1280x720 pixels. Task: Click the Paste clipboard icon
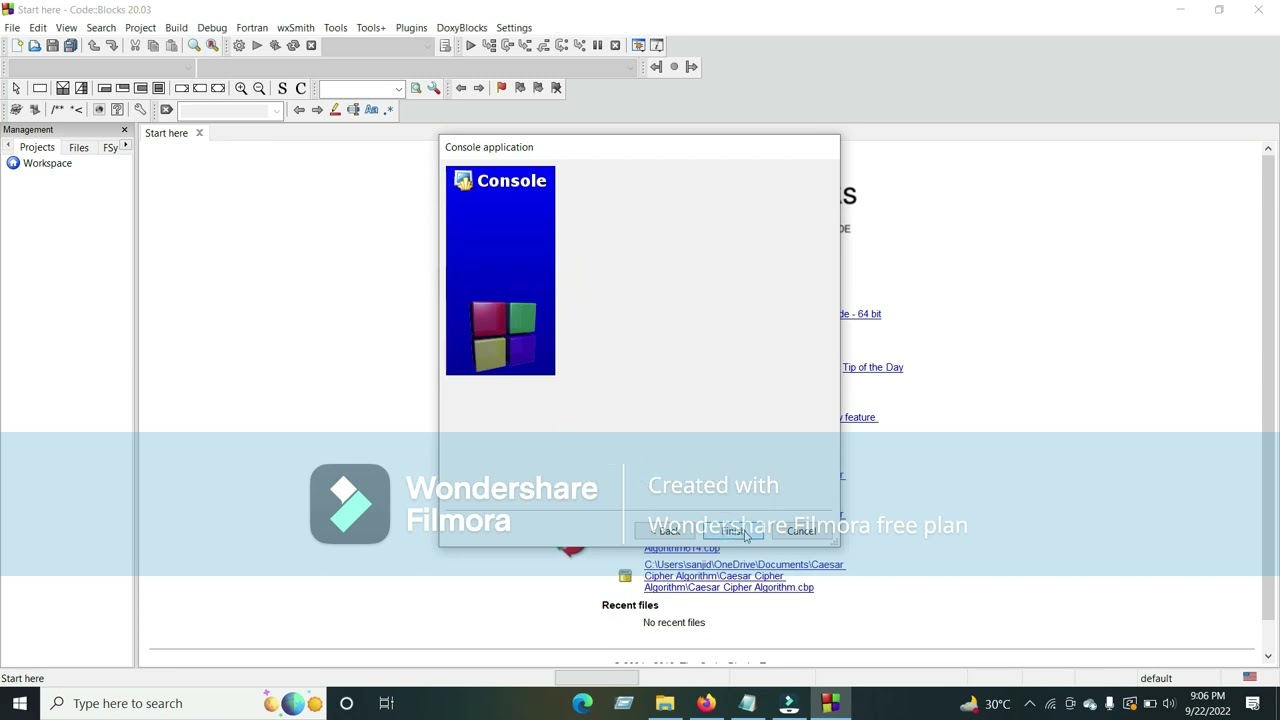point(171,46)
